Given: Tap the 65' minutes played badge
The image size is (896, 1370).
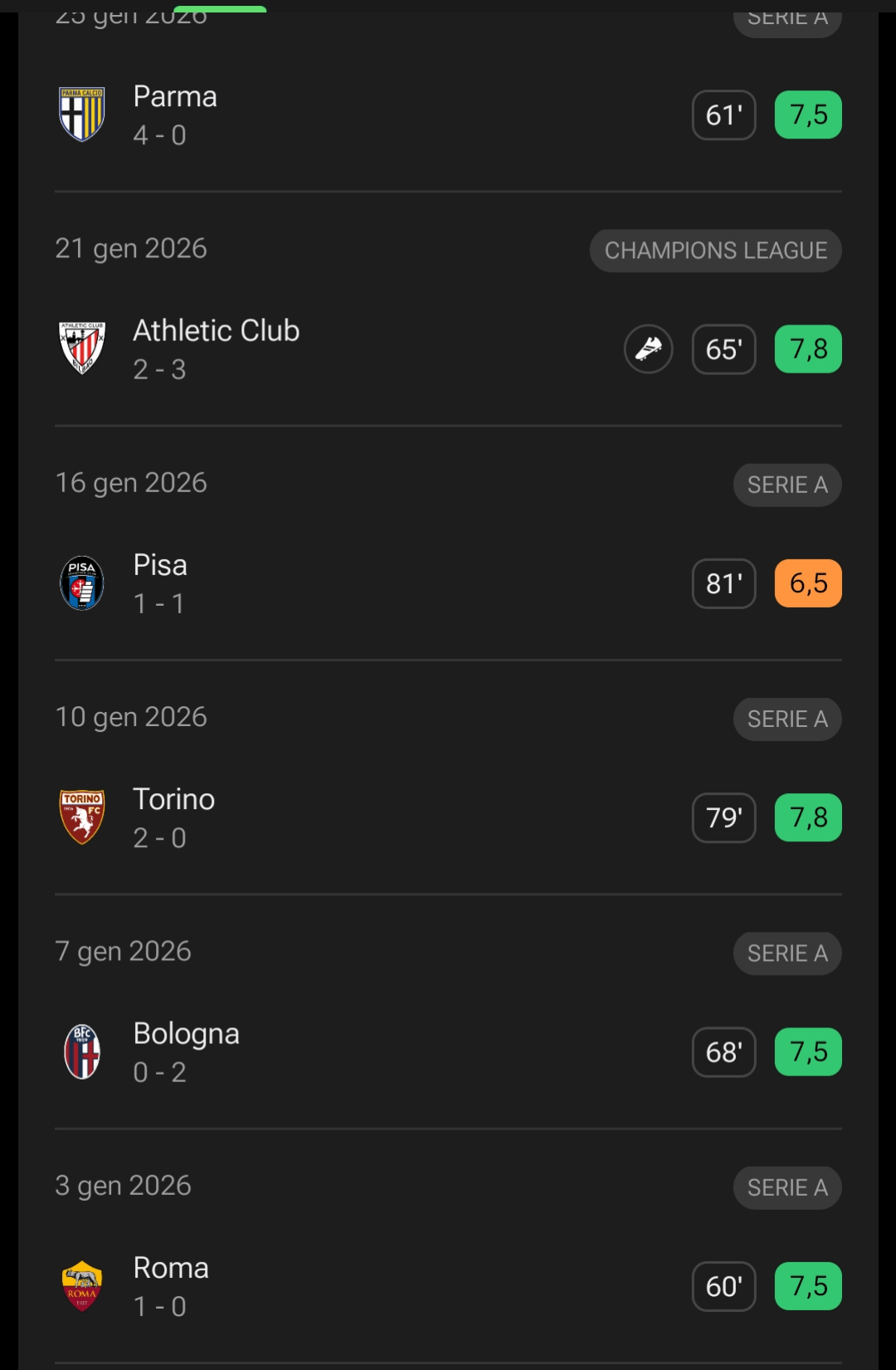Looking at the screenshot, I should (724, 349).
